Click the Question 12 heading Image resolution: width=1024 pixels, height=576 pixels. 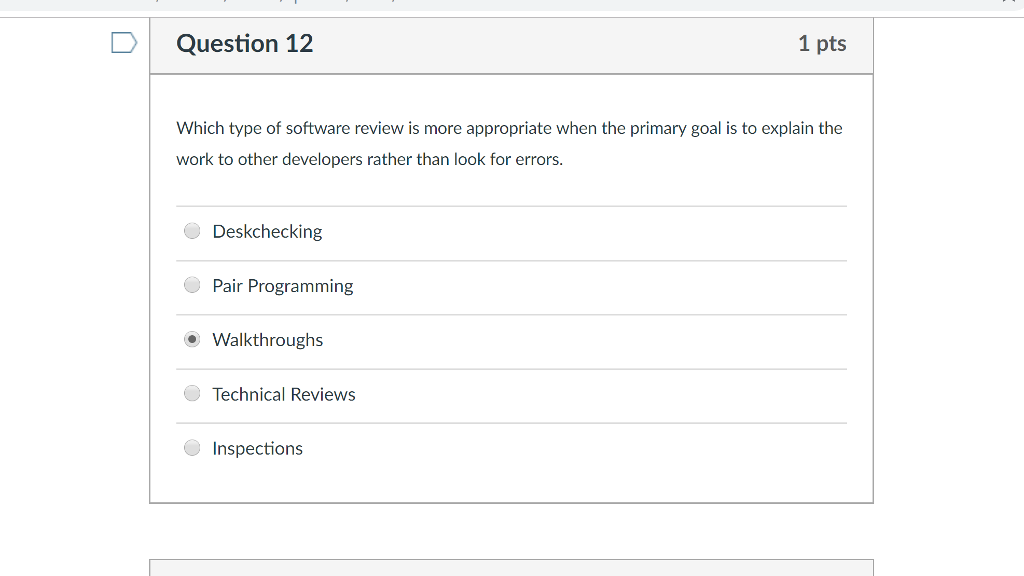pos(245,44)
